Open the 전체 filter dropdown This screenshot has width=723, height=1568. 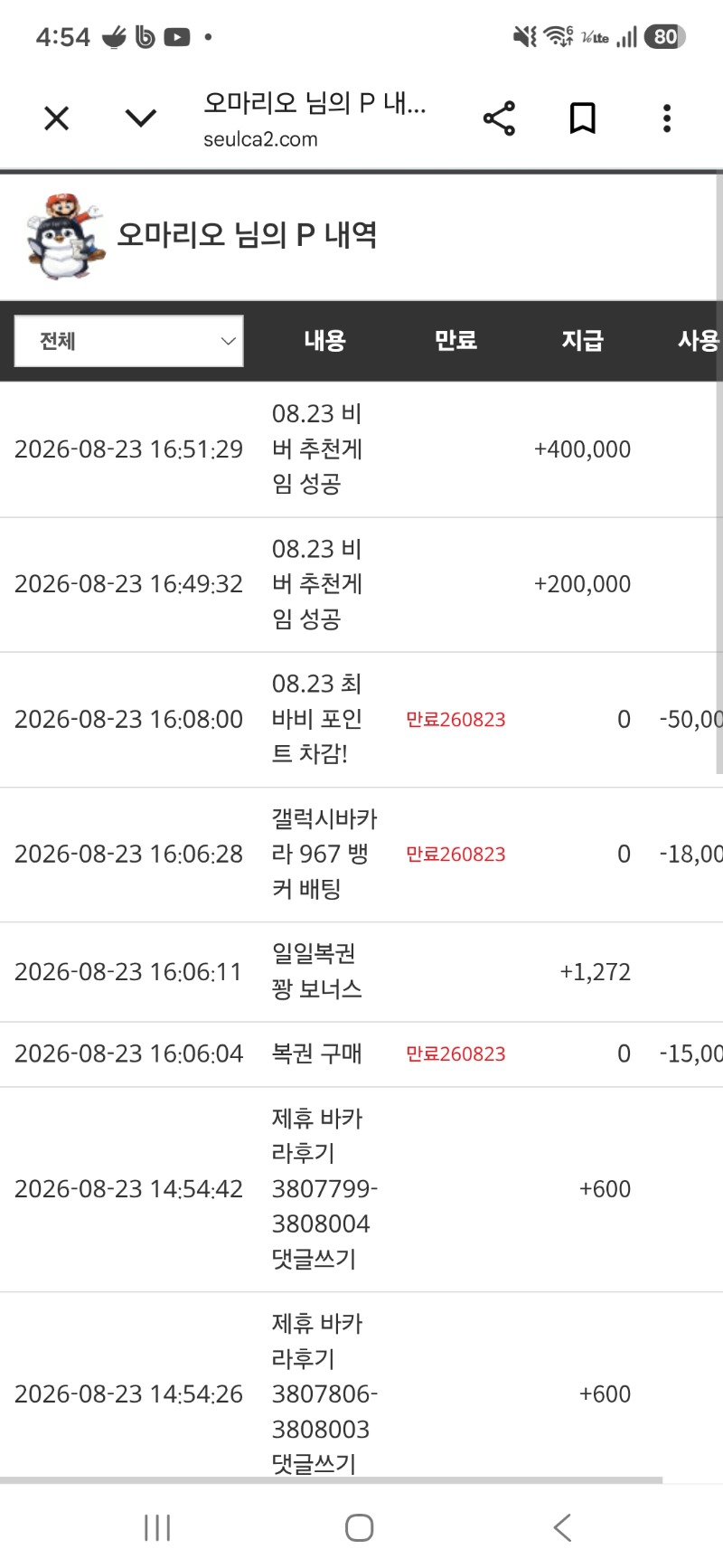tap(129, 341)
